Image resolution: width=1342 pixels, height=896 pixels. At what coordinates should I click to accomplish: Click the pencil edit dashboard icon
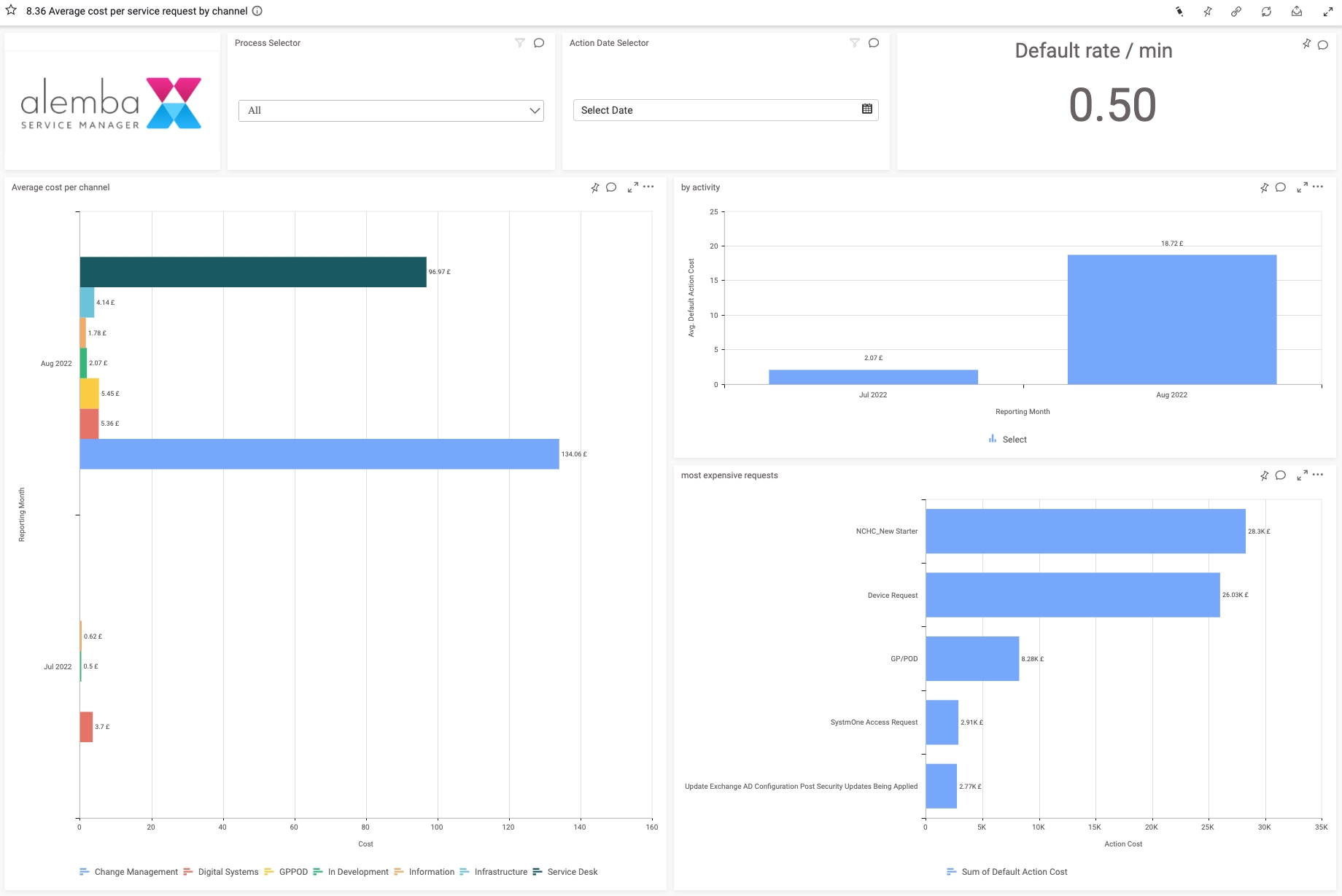pos(1179,12)
